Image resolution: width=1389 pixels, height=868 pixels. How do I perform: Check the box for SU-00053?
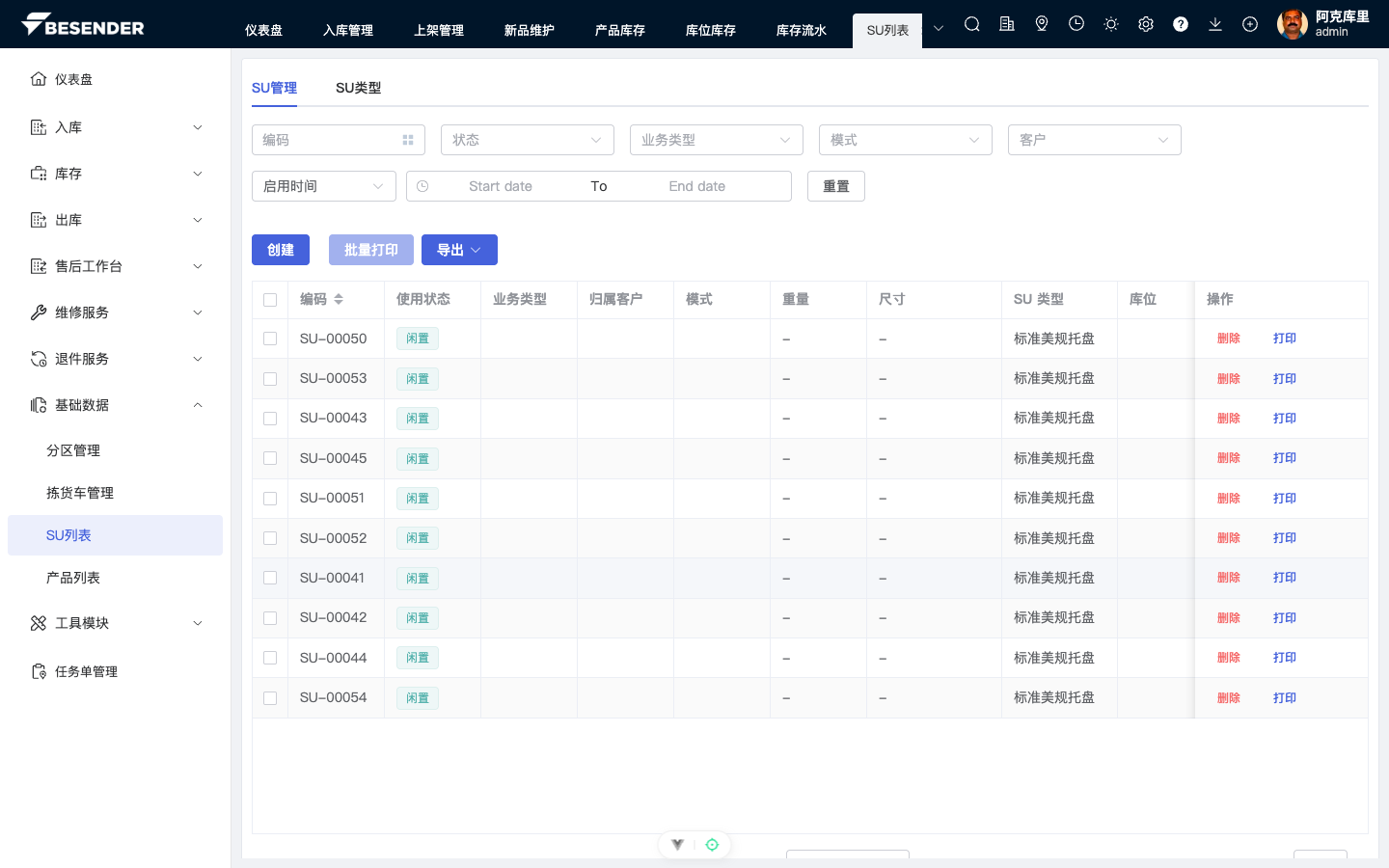click(x=270, y=379)
